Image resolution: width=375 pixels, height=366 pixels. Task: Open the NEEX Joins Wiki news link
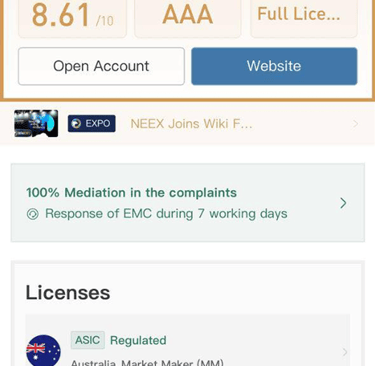[191, 124]
